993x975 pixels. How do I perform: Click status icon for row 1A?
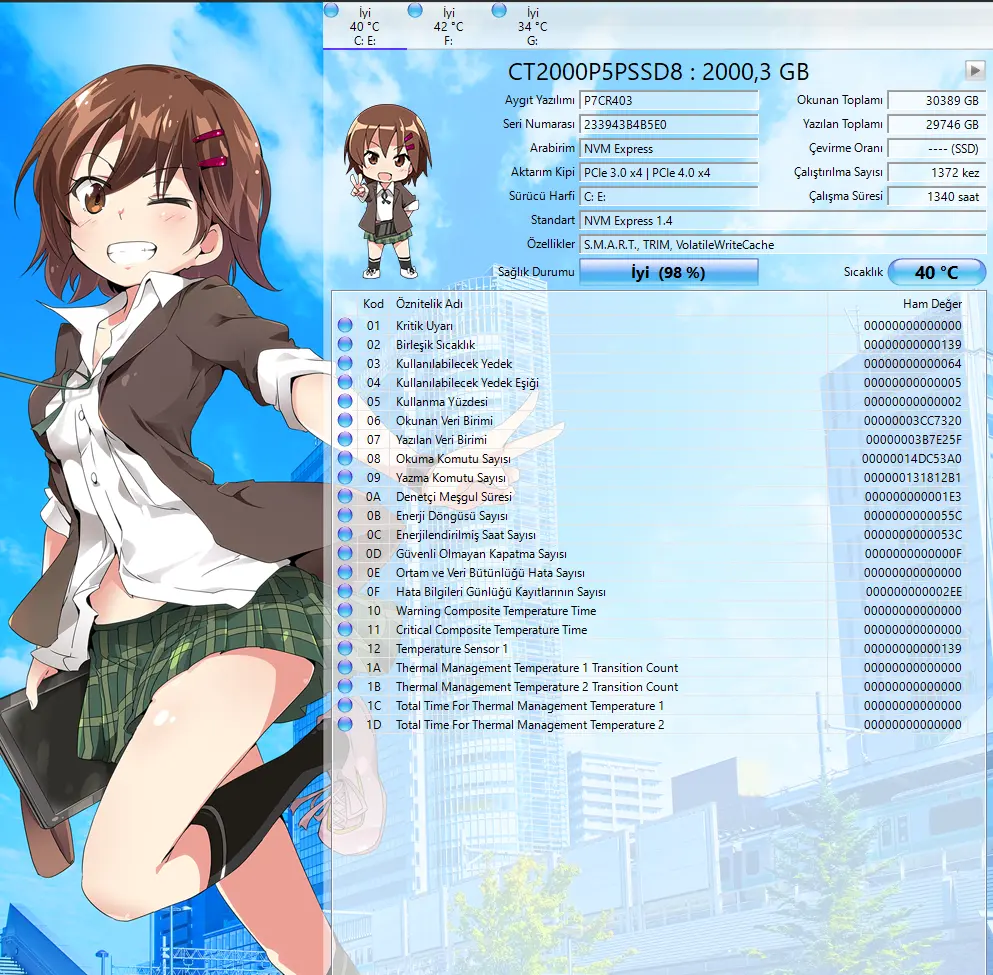click(345, 667)
